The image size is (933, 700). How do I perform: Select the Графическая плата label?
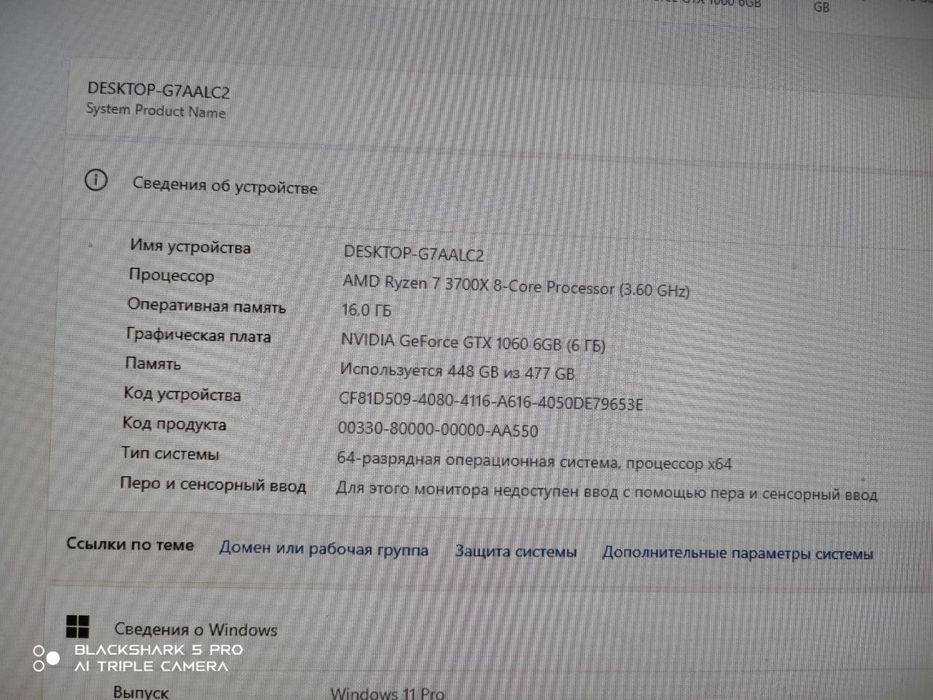[198, 335]
